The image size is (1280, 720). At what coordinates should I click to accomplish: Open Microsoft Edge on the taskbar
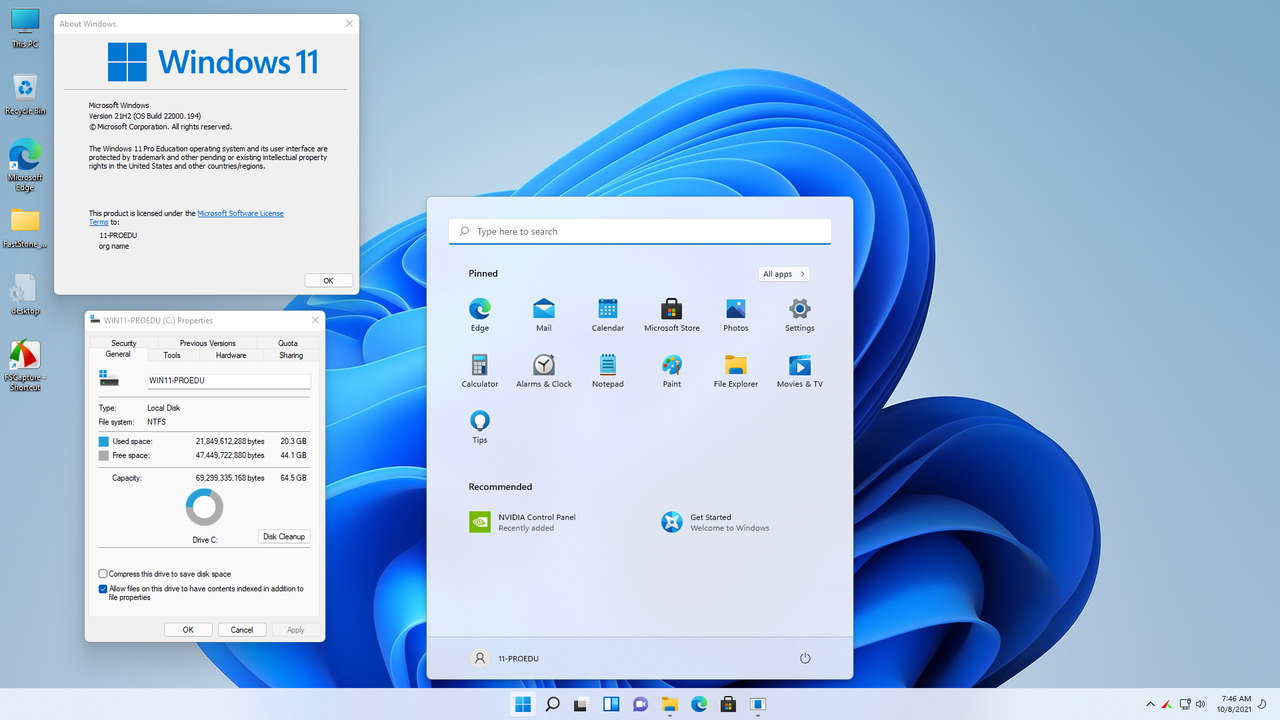pos(699,704)
